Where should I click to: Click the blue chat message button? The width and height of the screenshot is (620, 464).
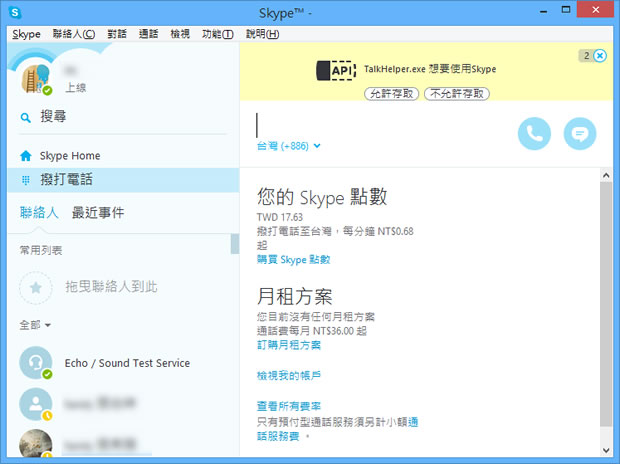(x=580, y=134)
